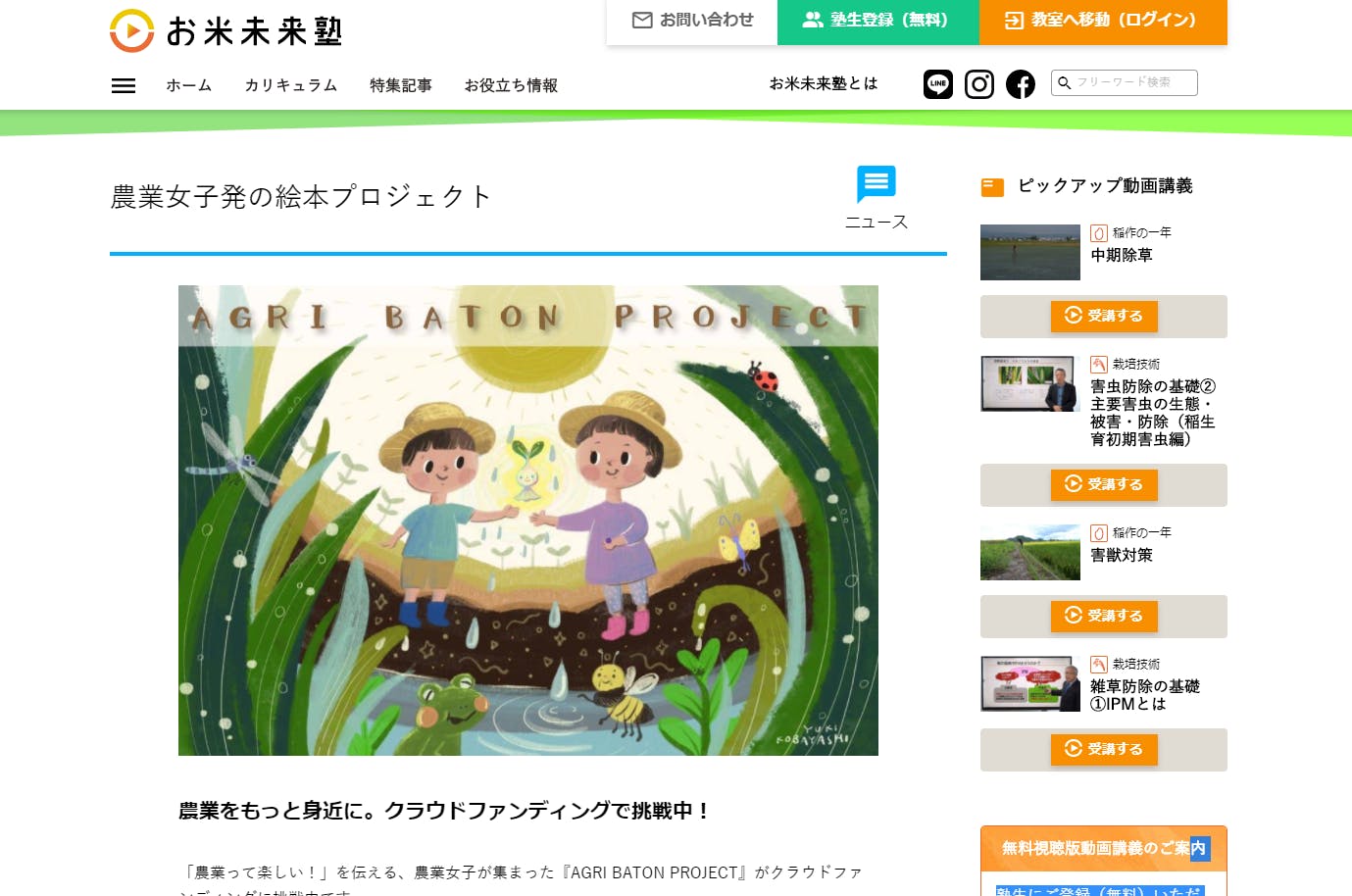Click 教室へ移動（ログイン） button
1352x896 pixels.
click(1103, 21)
